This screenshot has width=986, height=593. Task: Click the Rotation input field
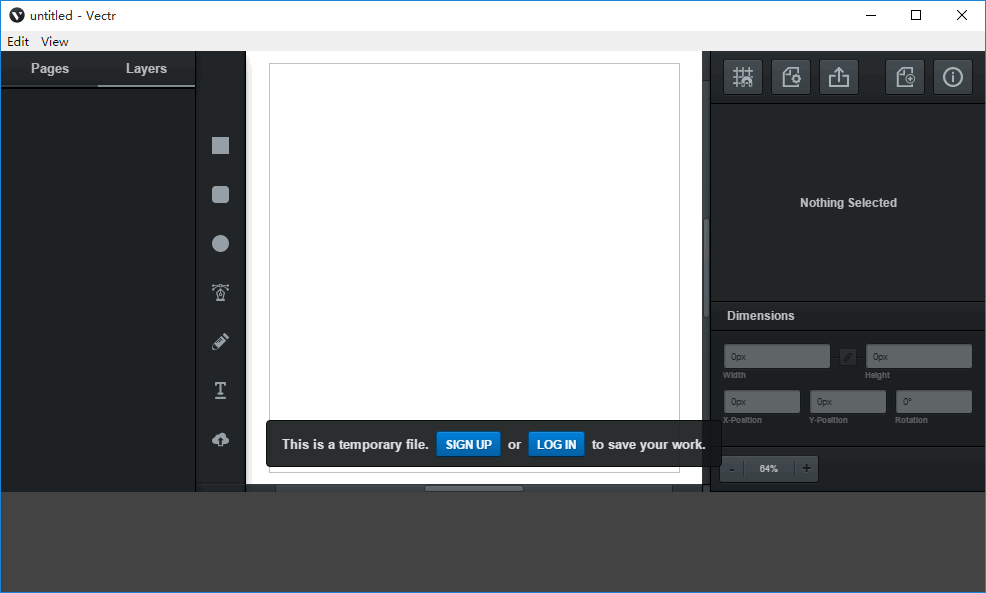934,401
